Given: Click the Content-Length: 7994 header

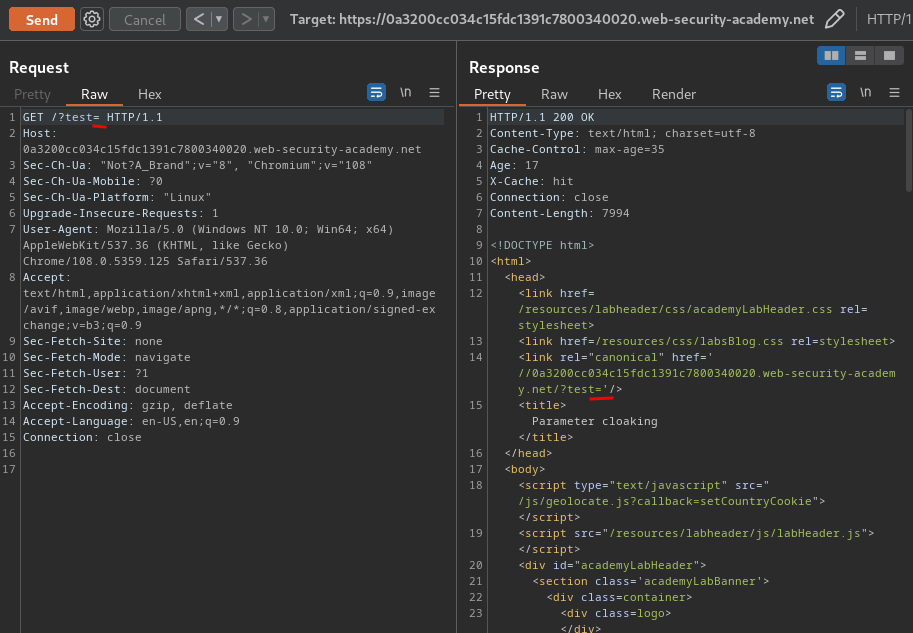Looking at the screenshot, I should click(x=559, y=213).
